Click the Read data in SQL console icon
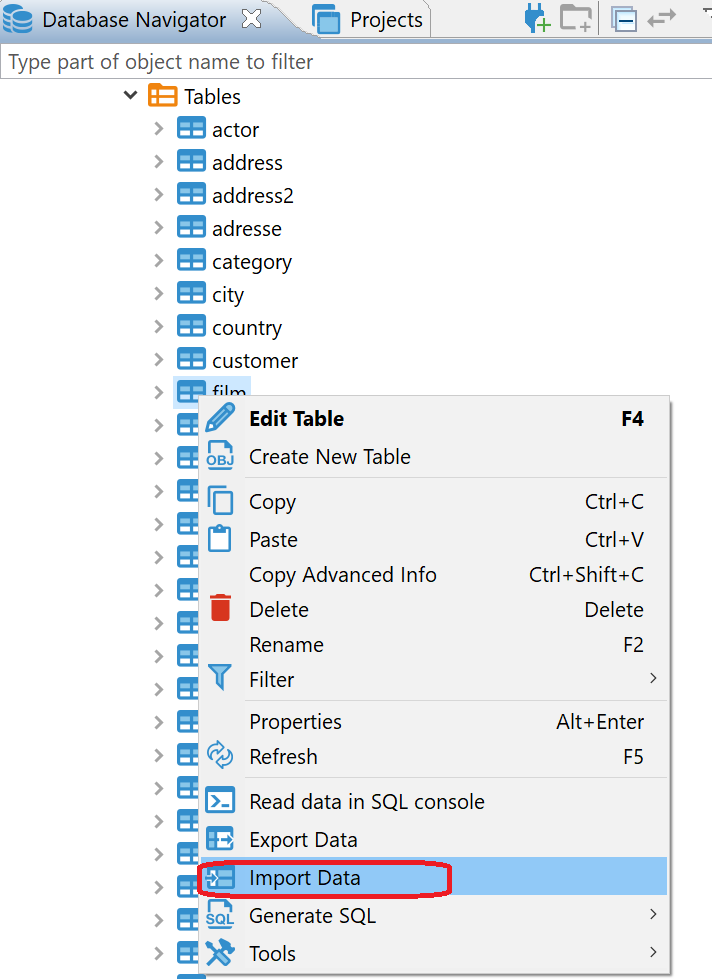This screenshot has height=979, width=712. point(220,799)
